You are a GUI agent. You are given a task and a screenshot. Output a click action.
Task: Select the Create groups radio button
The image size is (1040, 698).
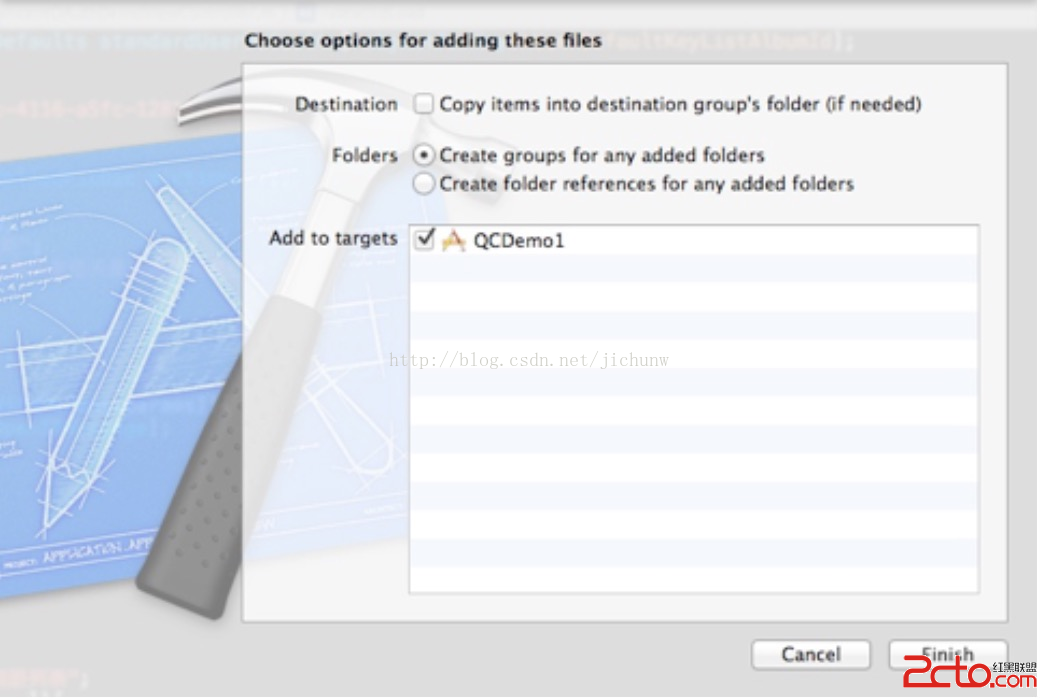(x=425, y=156)
